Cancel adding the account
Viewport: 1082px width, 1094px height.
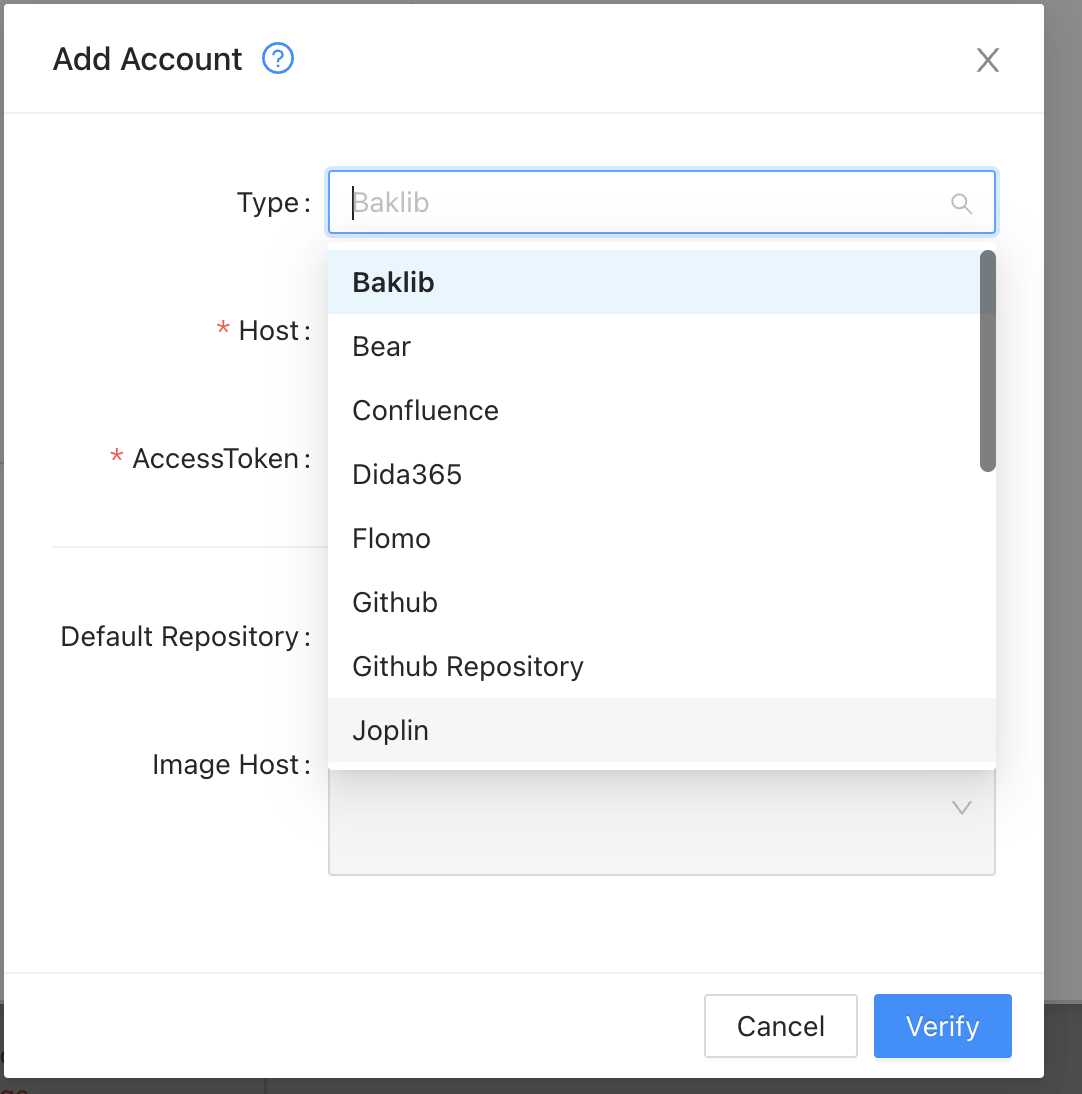780,1026
